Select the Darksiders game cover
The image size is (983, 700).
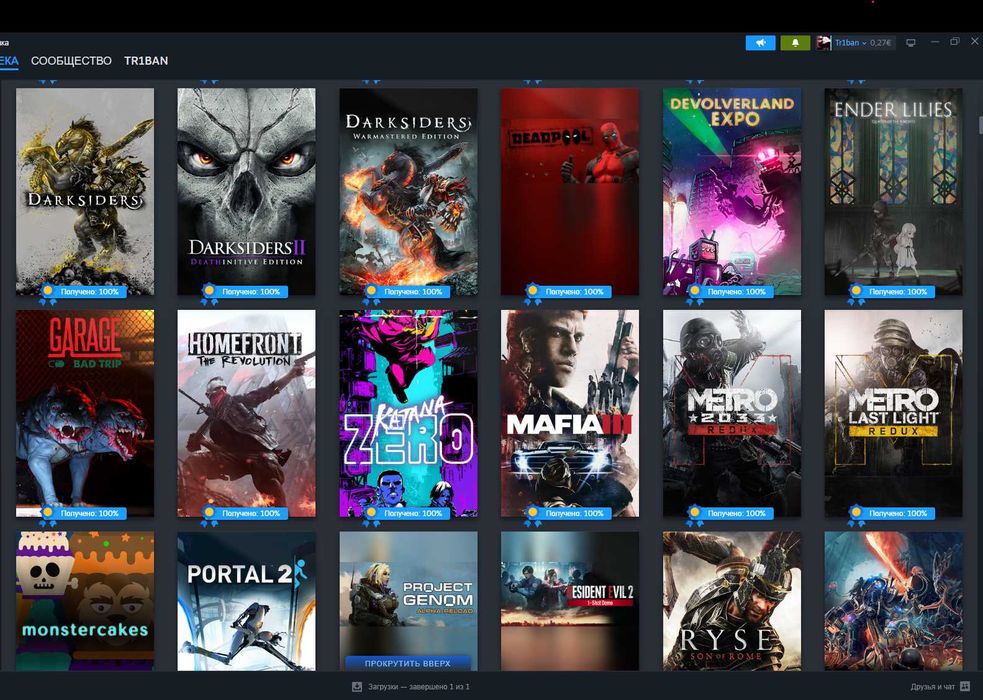tap(85, 191)
